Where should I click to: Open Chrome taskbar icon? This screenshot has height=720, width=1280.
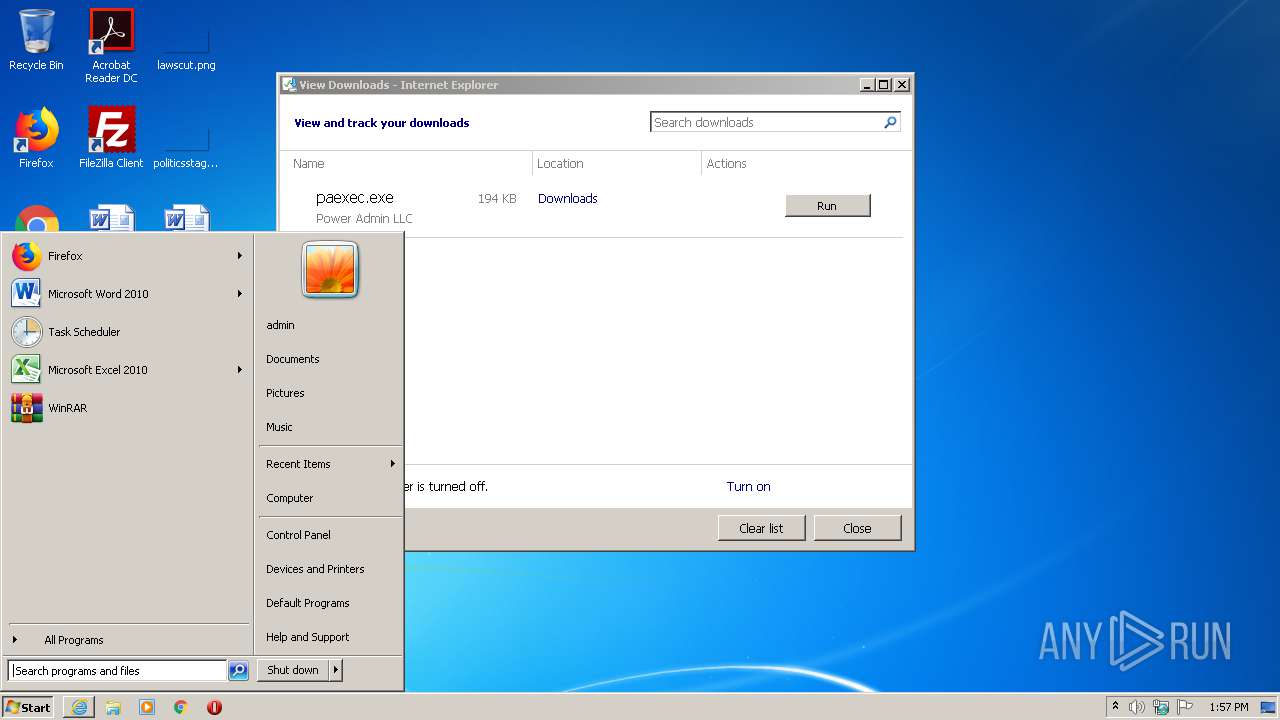point(181,707)
